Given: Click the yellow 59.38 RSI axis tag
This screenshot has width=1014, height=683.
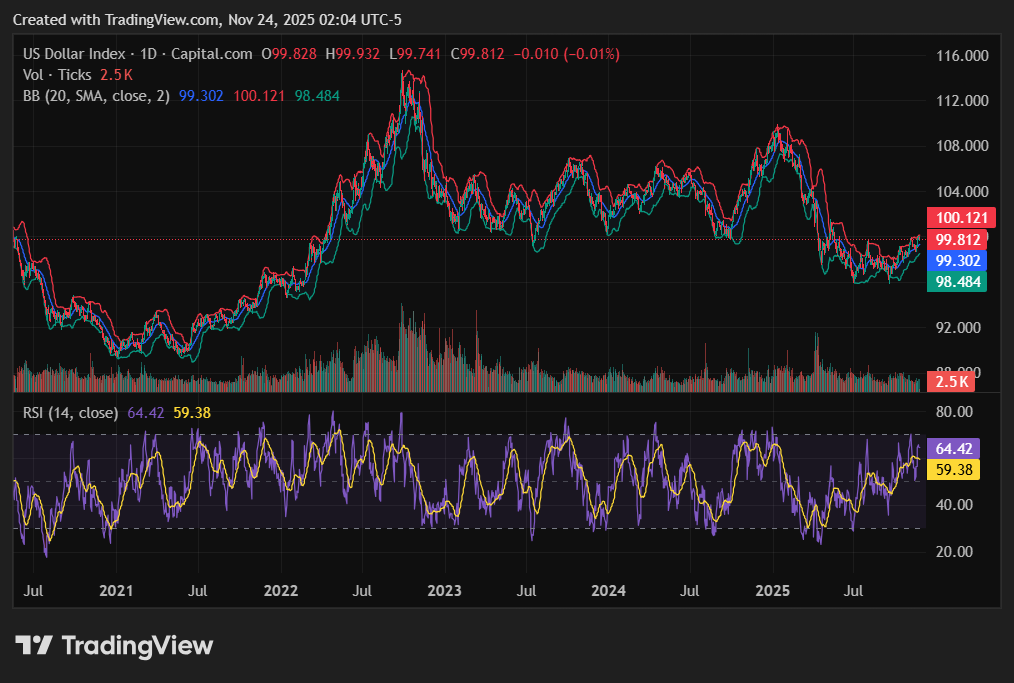Looking at the screenshot, I should [x=952, y=469].
